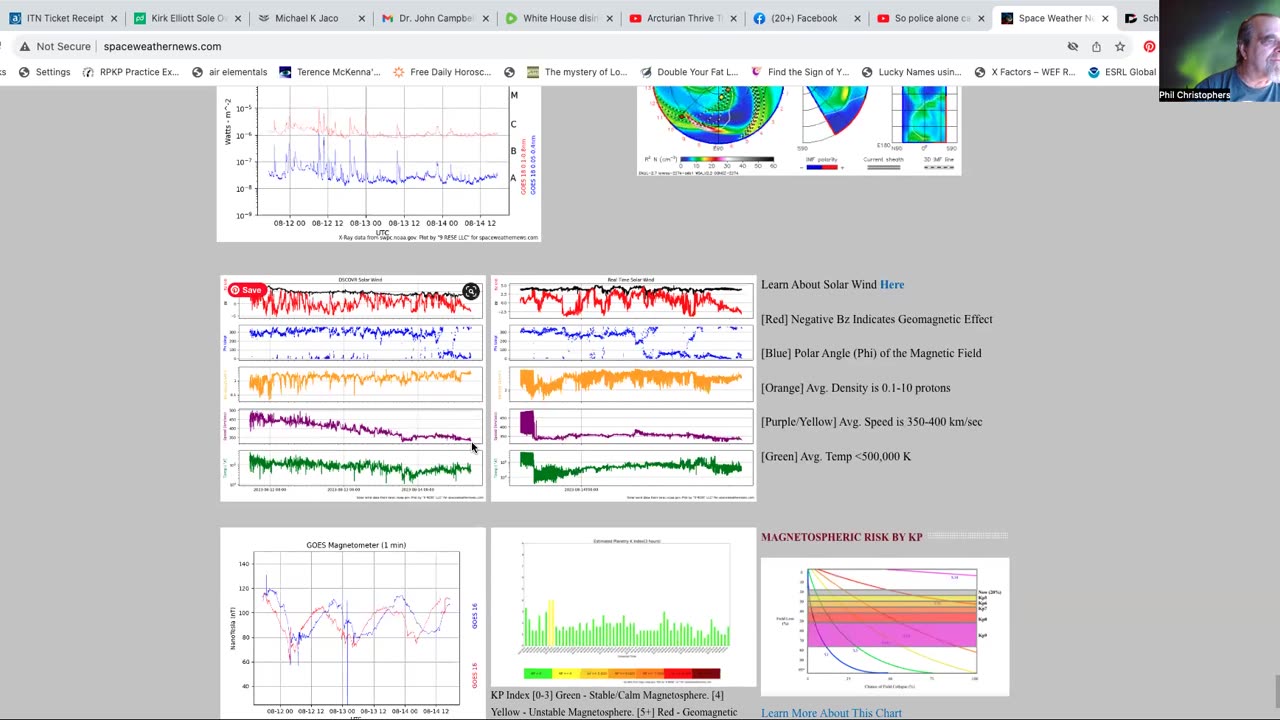Screen dimensions: 1280x720
Task: Click the MAGNETOSPHERIC RISK BY KP heading
Action: [x=842, y=537]
